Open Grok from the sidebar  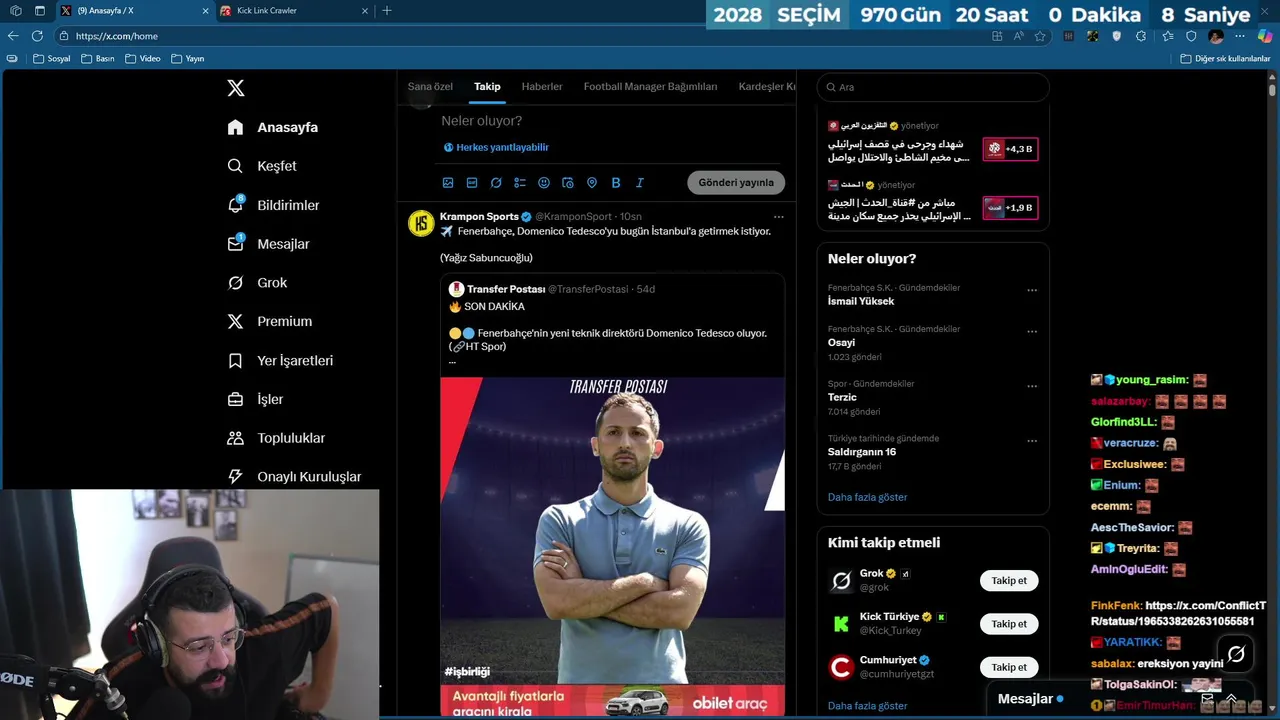tap(257, 283)
